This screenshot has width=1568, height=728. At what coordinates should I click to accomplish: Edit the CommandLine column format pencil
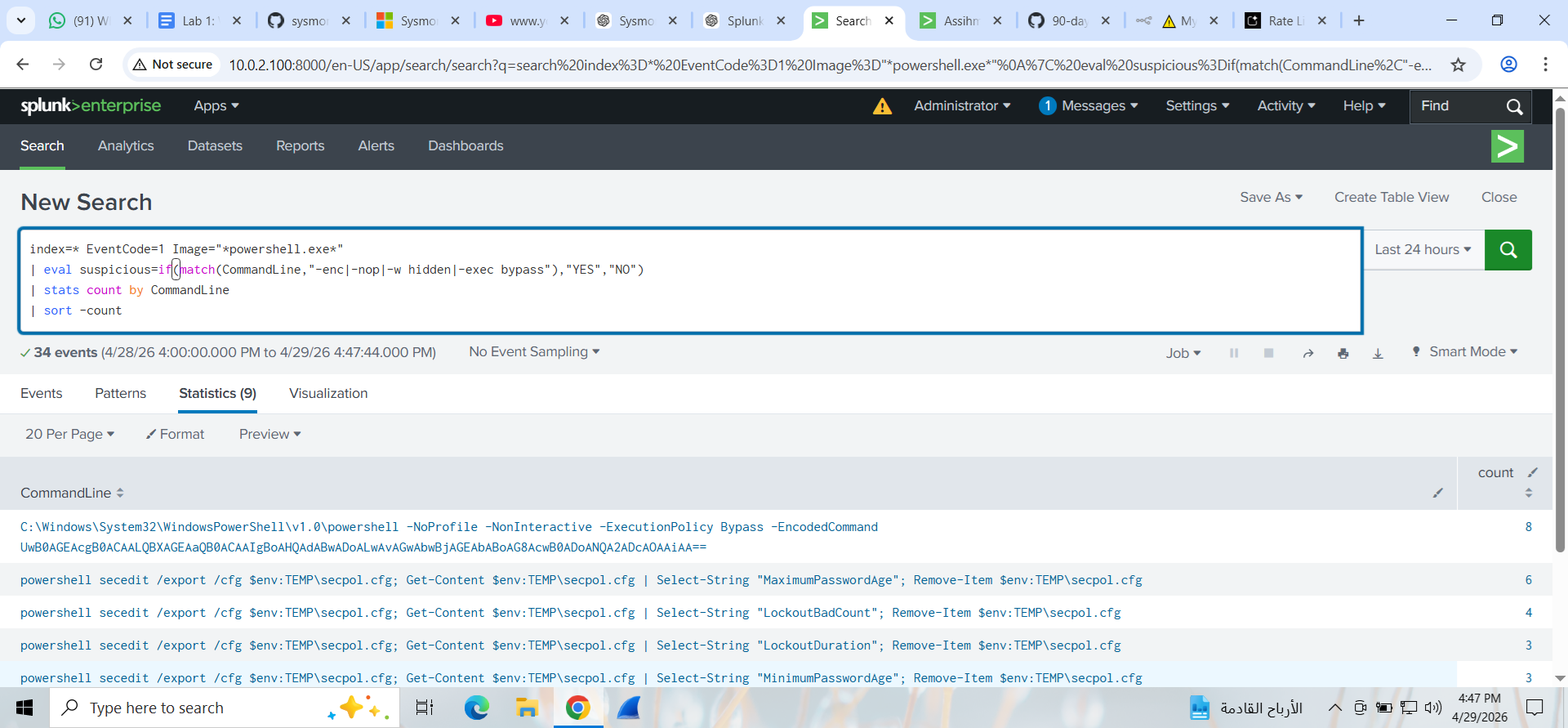point(1438,493)
